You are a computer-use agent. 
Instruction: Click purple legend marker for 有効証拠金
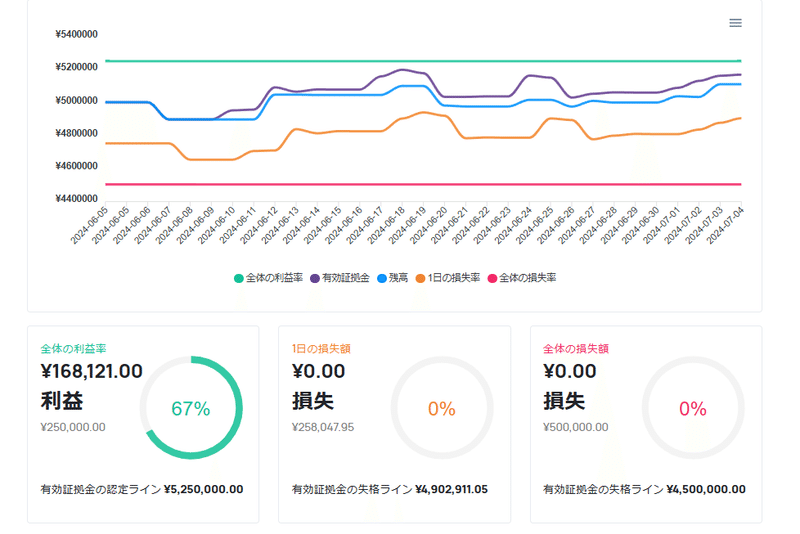click(x=315, y=278)
